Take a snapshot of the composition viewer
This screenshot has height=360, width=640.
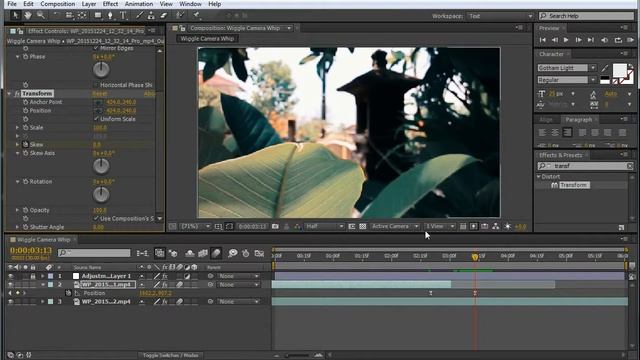tap(276, 226)
